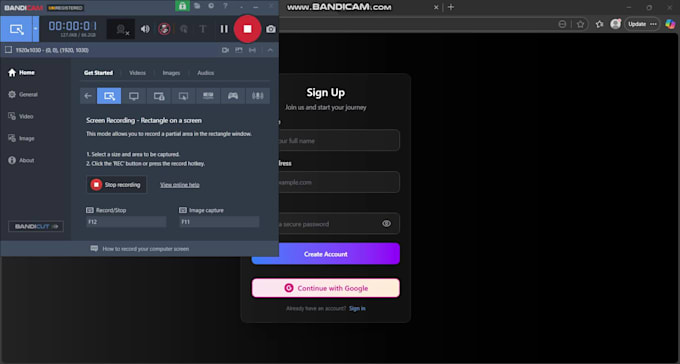680x364 pixels.
Task: Select rectangle on a screen mode icon
Action: [109, 96]
